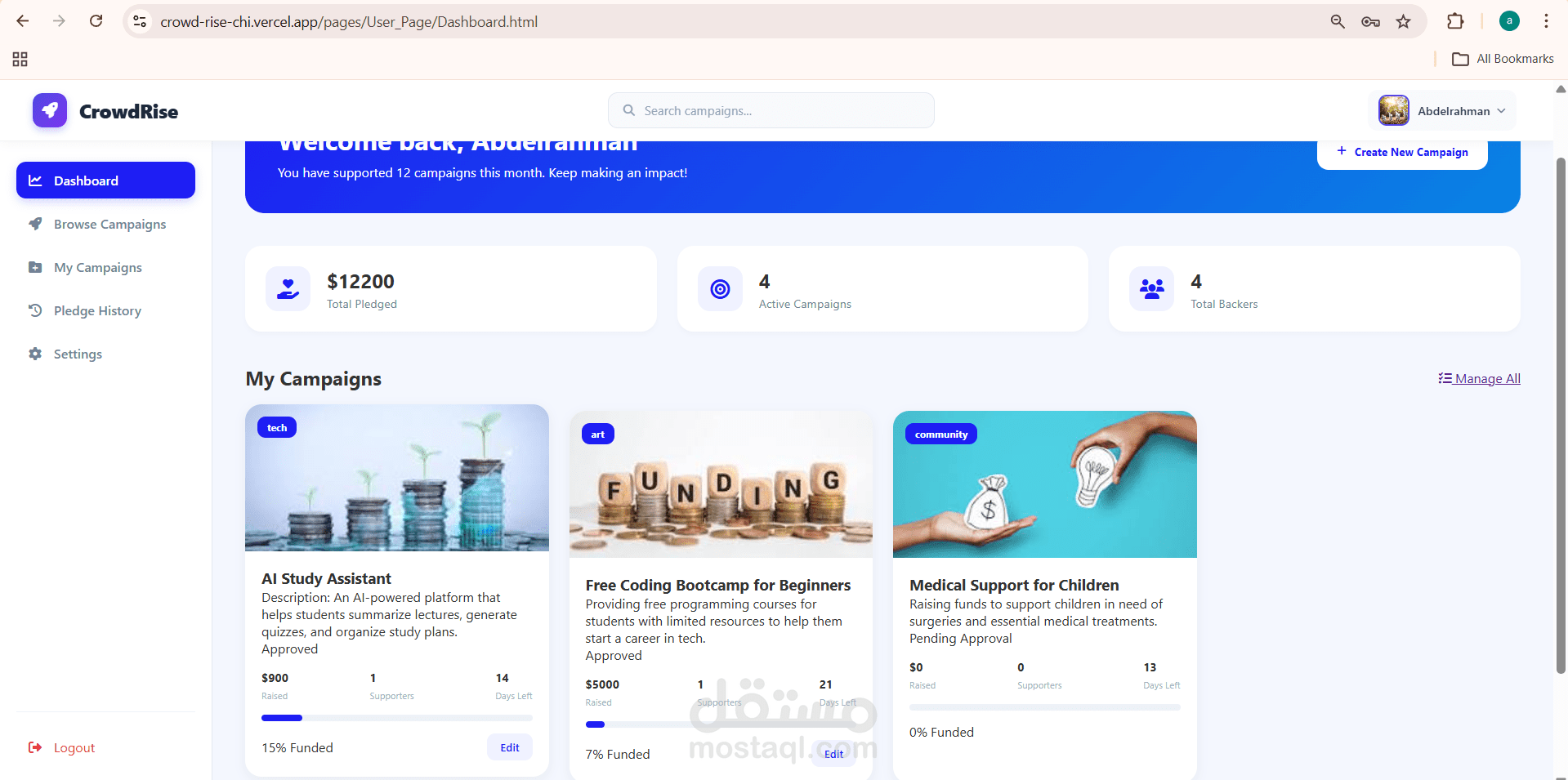Open the Dashboard chart icon in sidebar

36,180
